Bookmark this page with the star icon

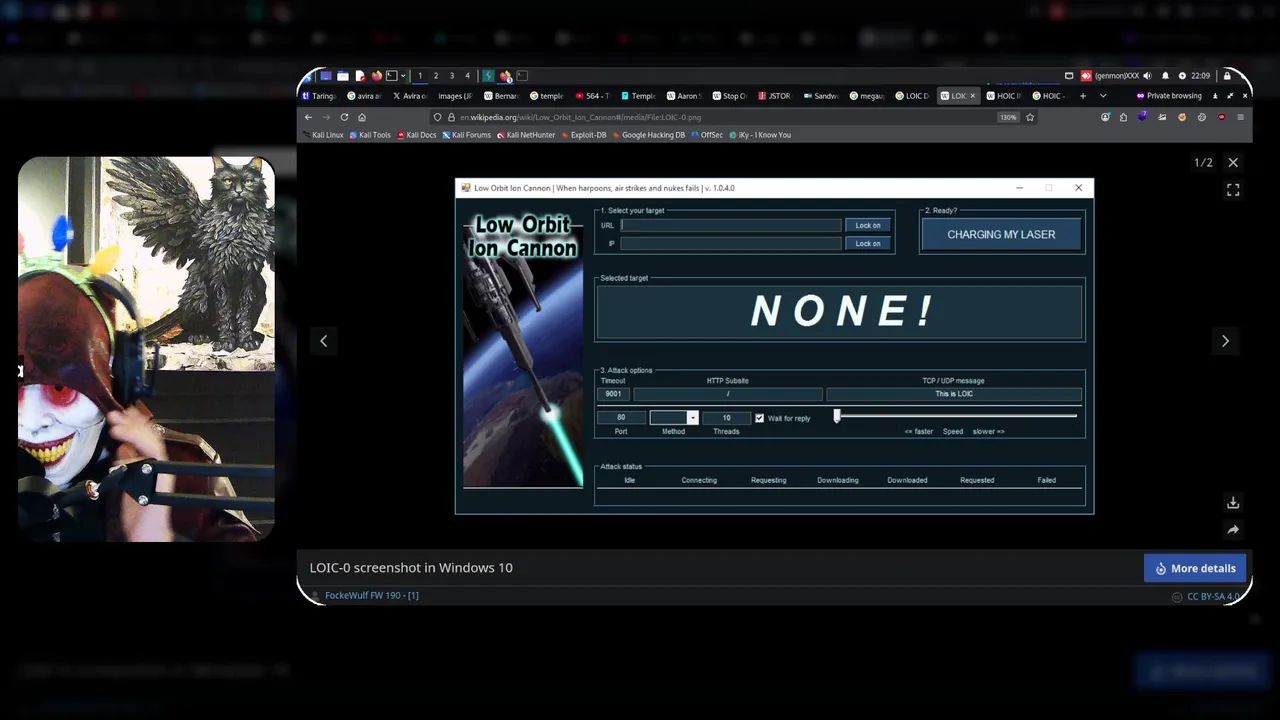(1030, 117)
